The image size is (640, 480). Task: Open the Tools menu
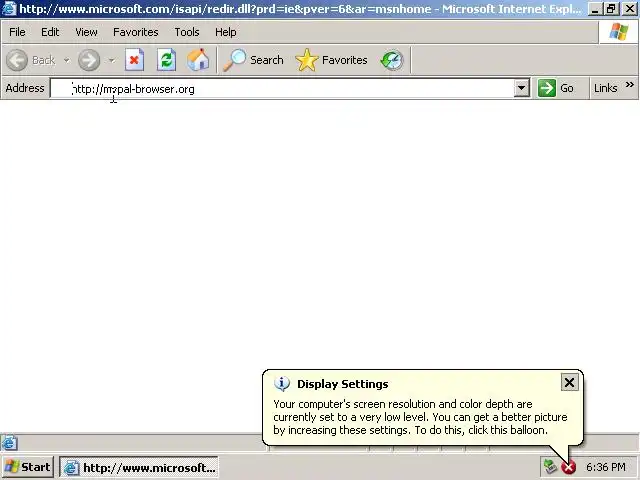[x=187, y=32]
